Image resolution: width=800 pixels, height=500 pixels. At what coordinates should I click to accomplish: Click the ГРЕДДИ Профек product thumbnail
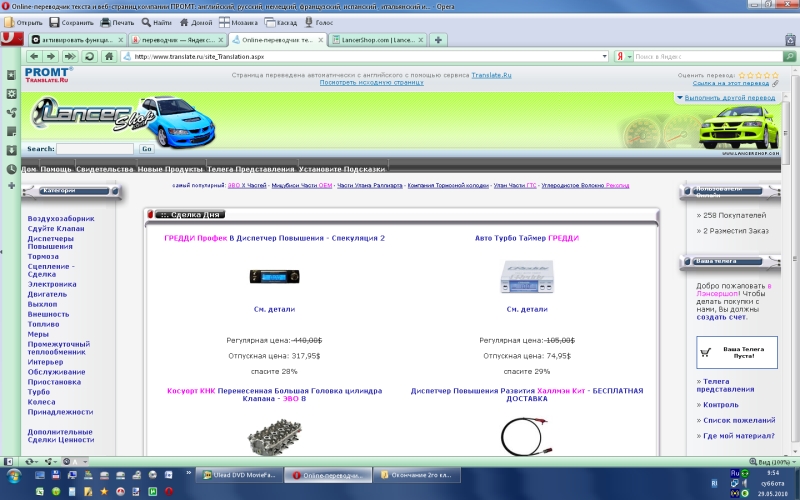click(274, 277)
